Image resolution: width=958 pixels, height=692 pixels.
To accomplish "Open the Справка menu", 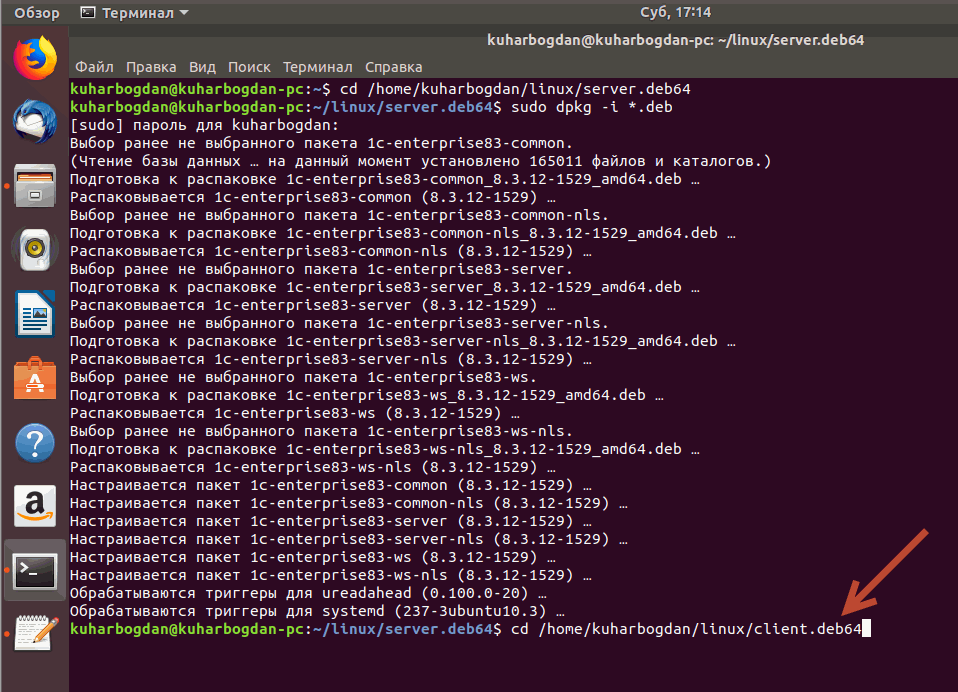I will (x=393, y=67).
